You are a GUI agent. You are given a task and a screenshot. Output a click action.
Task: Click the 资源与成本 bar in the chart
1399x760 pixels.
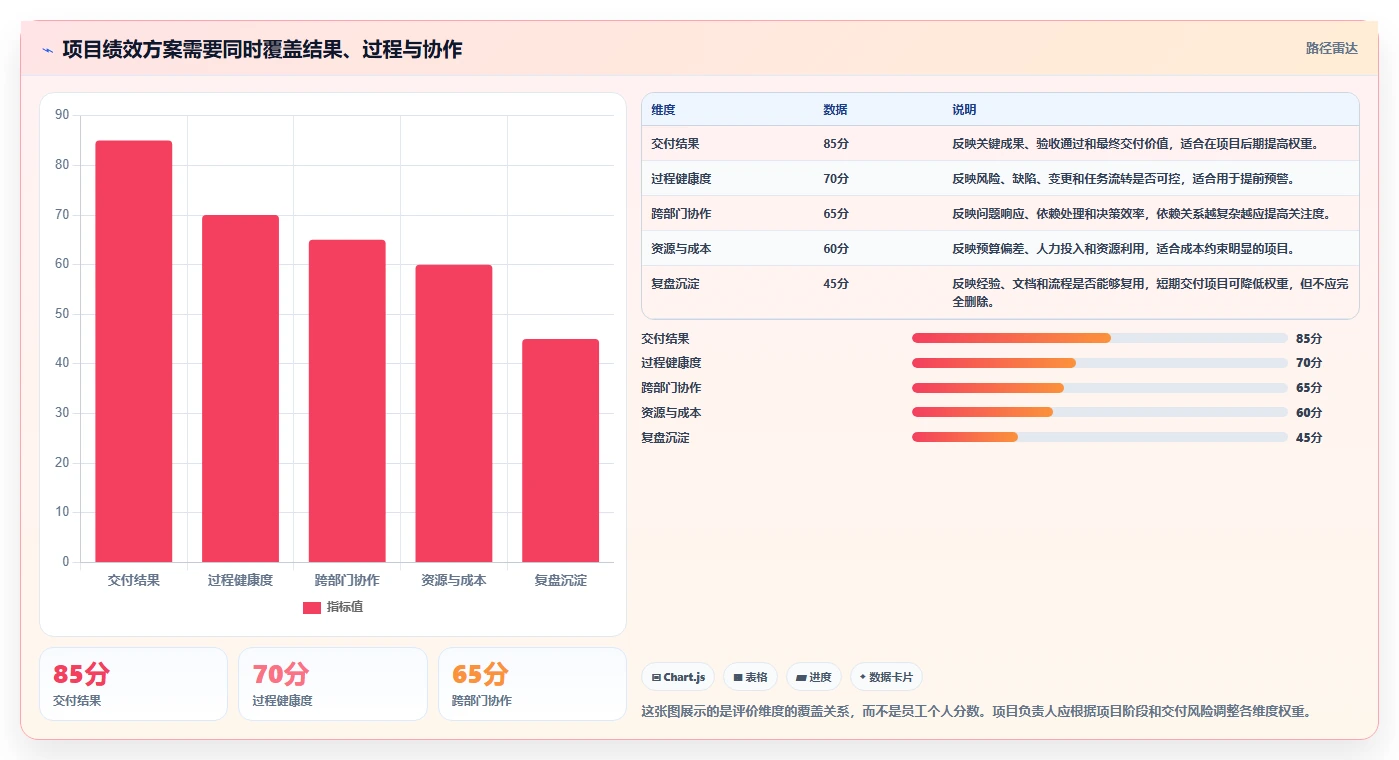point(454,413)
